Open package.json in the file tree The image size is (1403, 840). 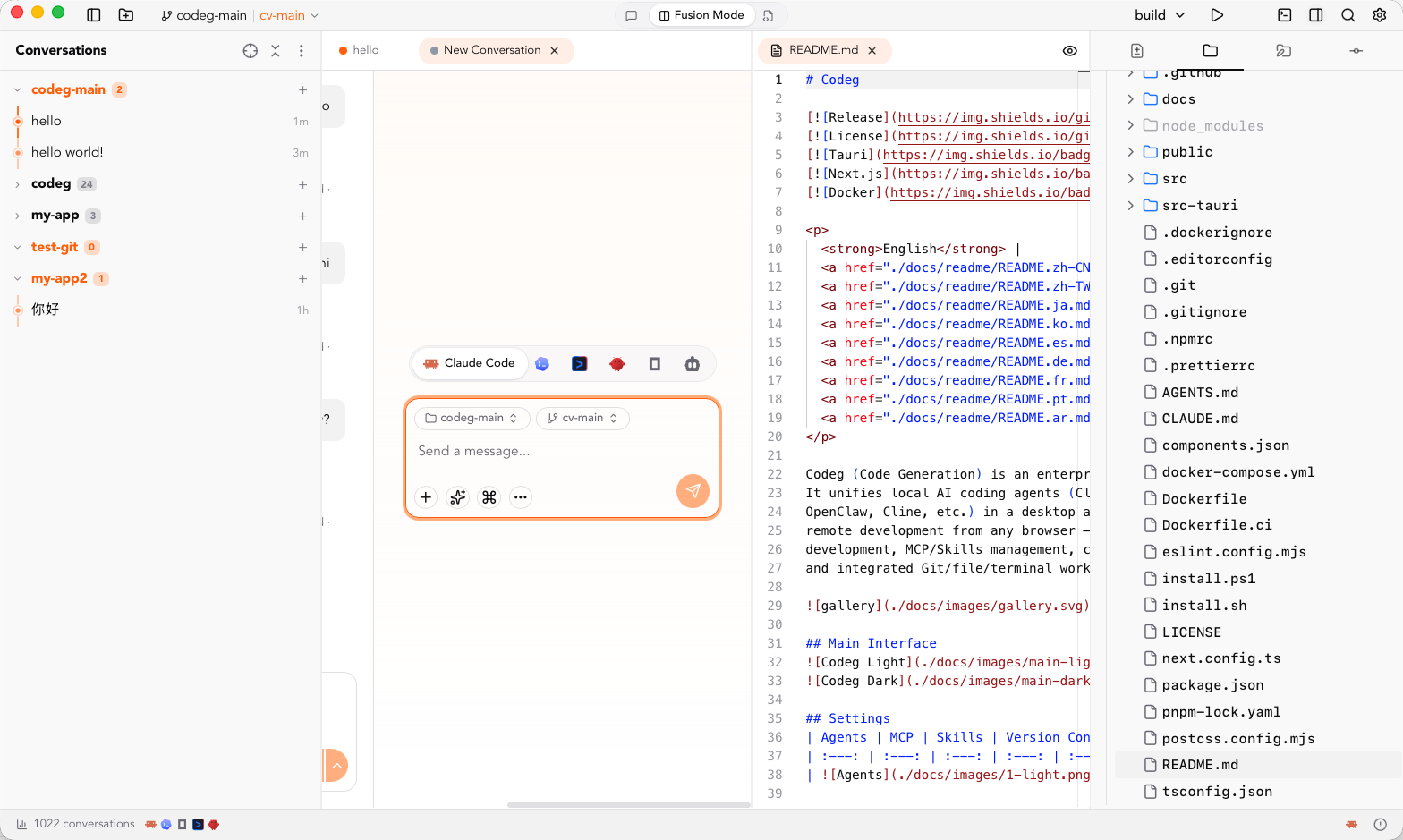[x=1212, y=685]
